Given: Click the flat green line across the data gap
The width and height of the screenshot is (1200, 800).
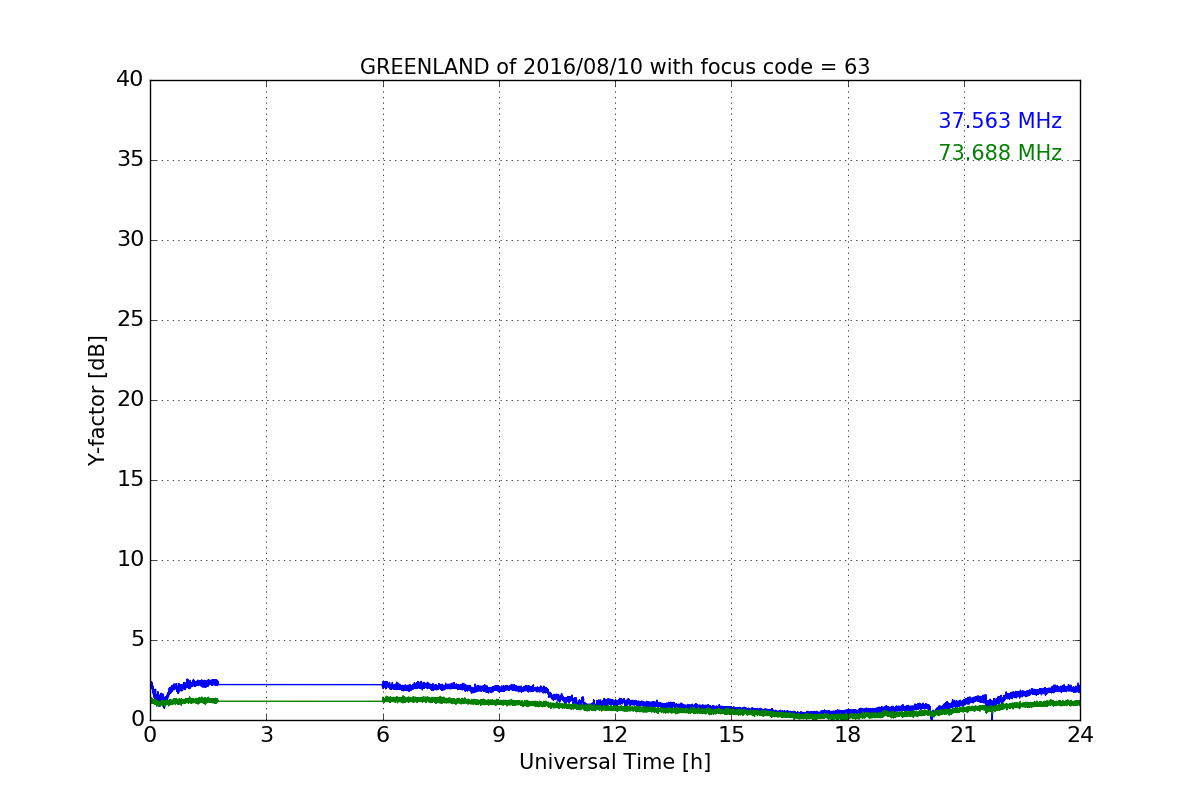Looking at the screenshot, I should pyautogui.click(x=300, y=701).
